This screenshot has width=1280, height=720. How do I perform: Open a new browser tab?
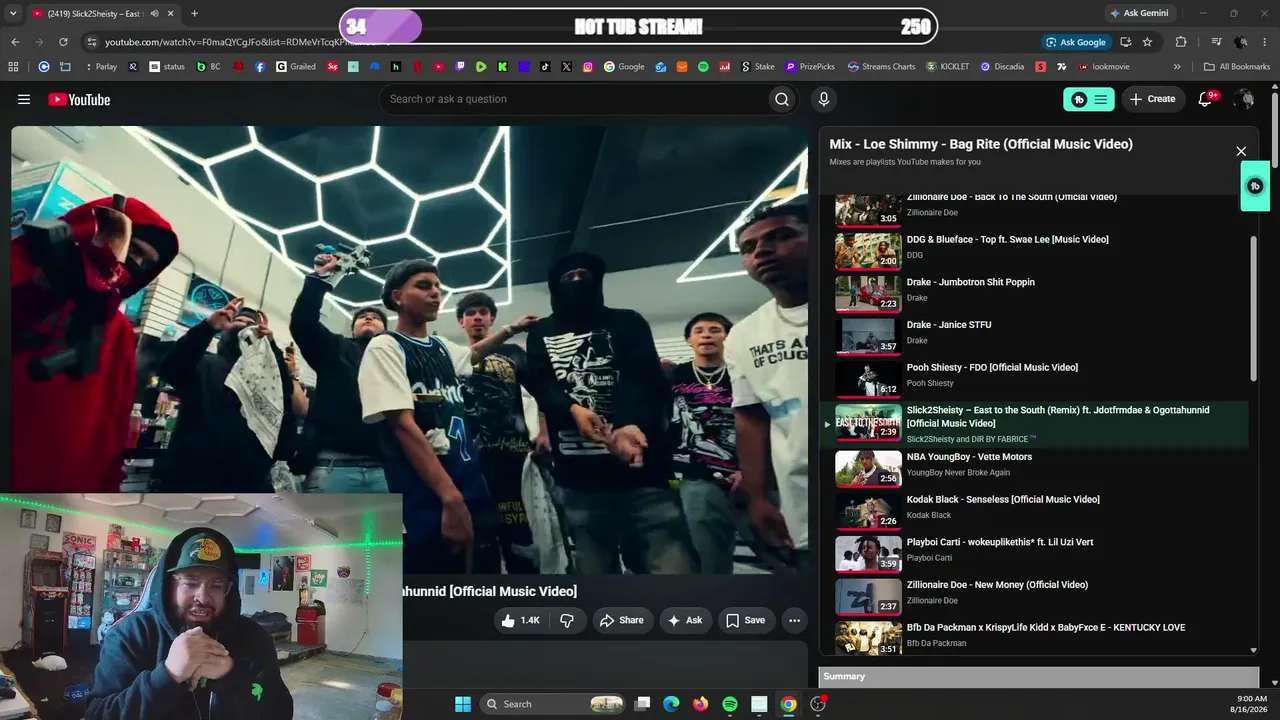tap(194, 13)
